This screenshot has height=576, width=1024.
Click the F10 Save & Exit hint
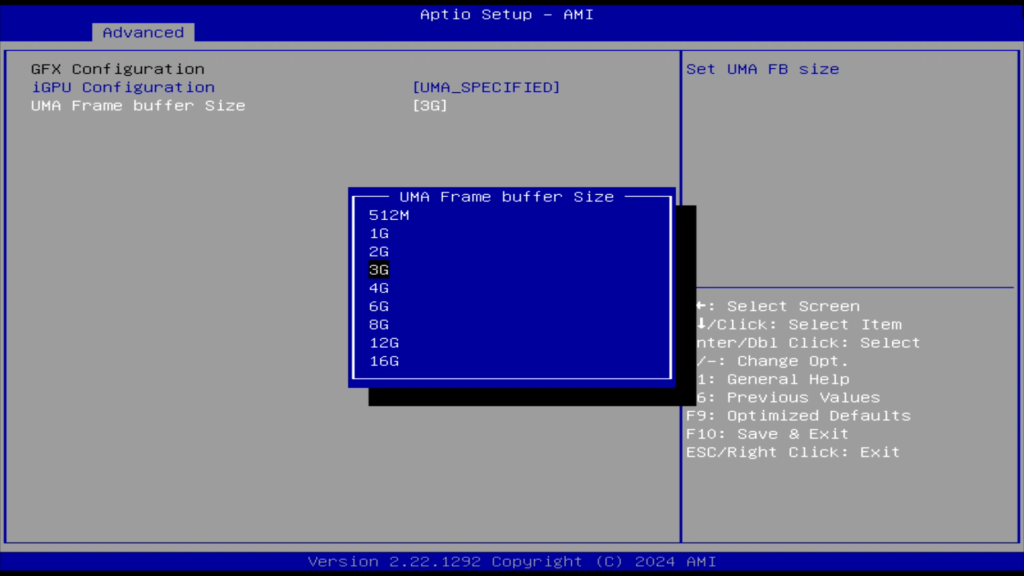tap(767, 434)
